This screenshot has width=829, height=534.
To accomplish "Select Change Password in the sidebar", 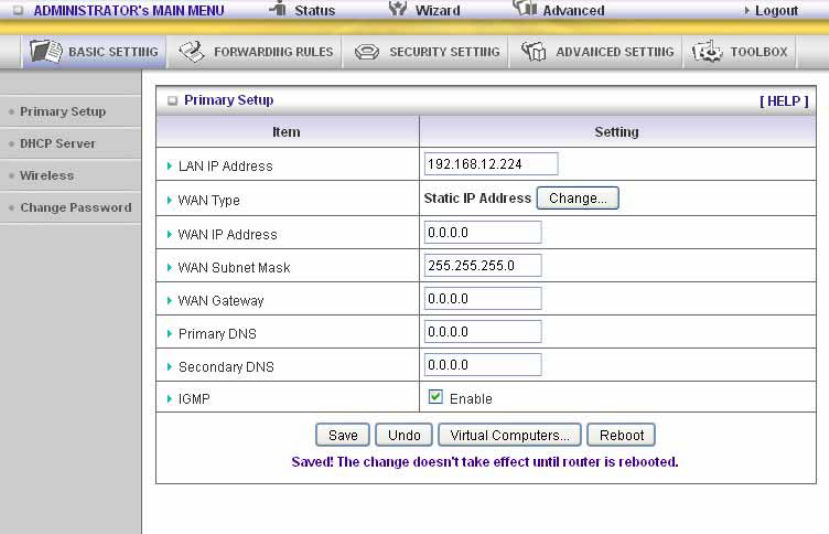I will tap(76, 208).
